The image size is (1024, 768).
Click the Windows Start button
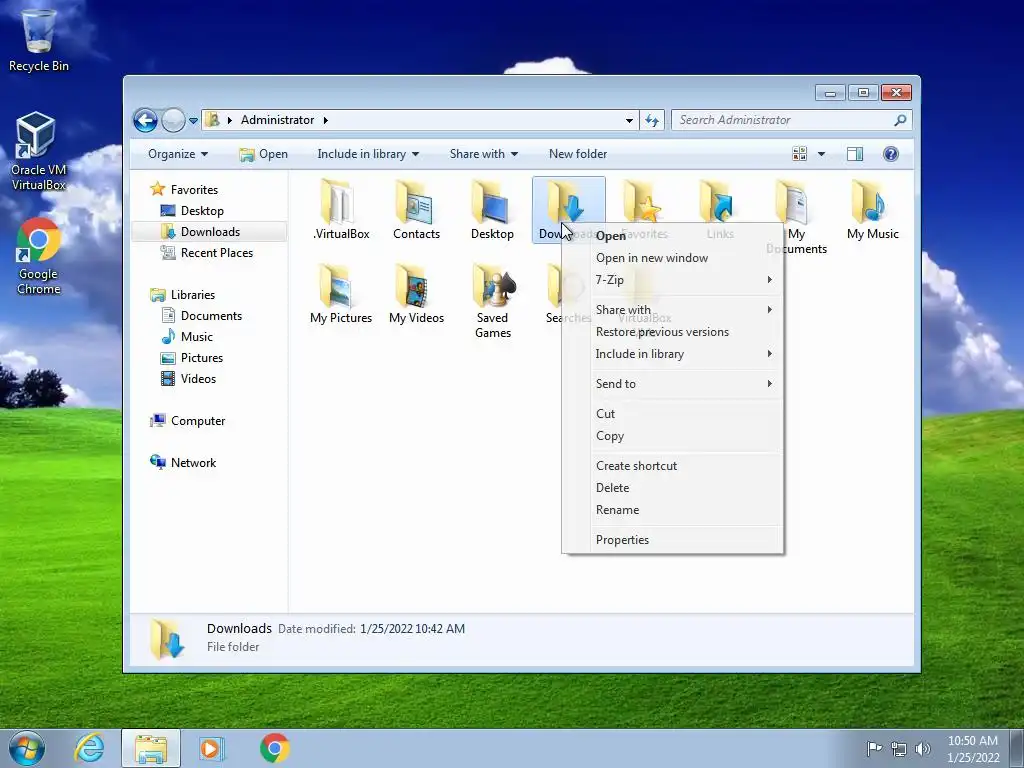coord(27,748)
